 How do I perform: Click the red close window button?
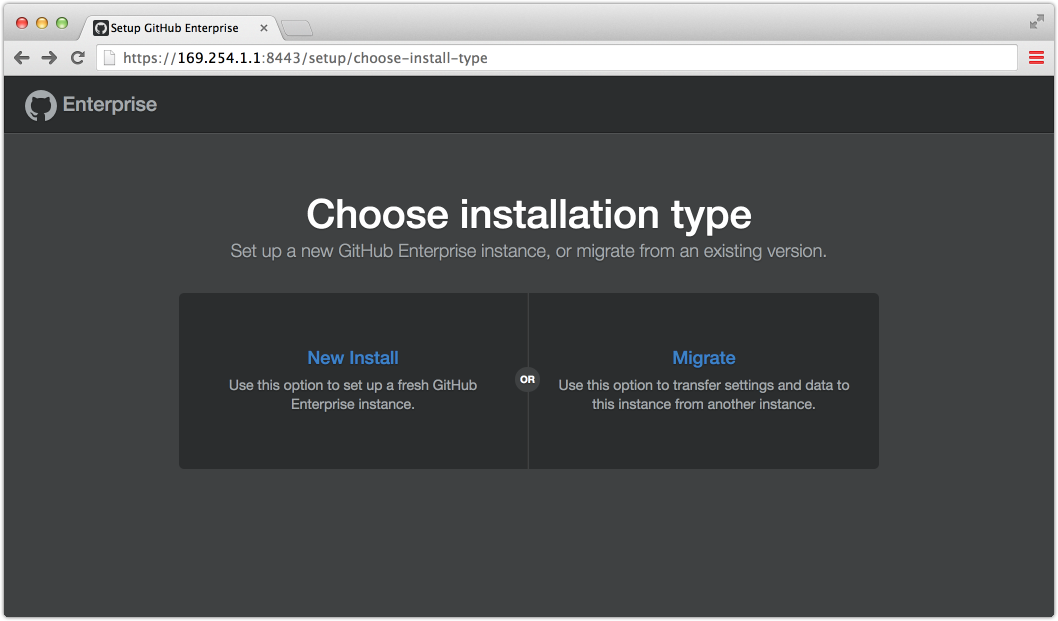[x=22, y=23]
